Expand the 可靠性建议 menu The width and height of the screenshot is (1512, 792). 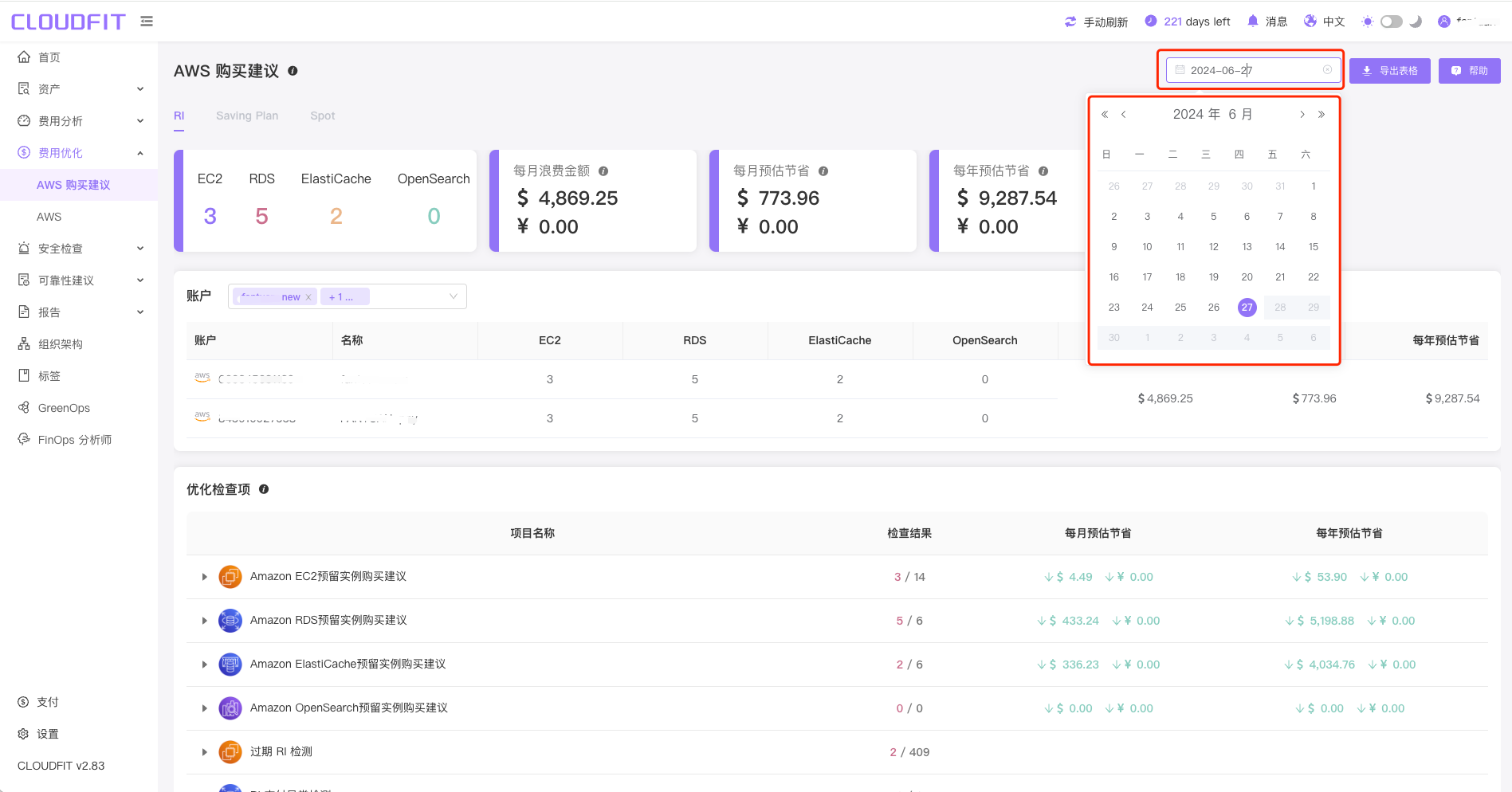pos(79,280)
